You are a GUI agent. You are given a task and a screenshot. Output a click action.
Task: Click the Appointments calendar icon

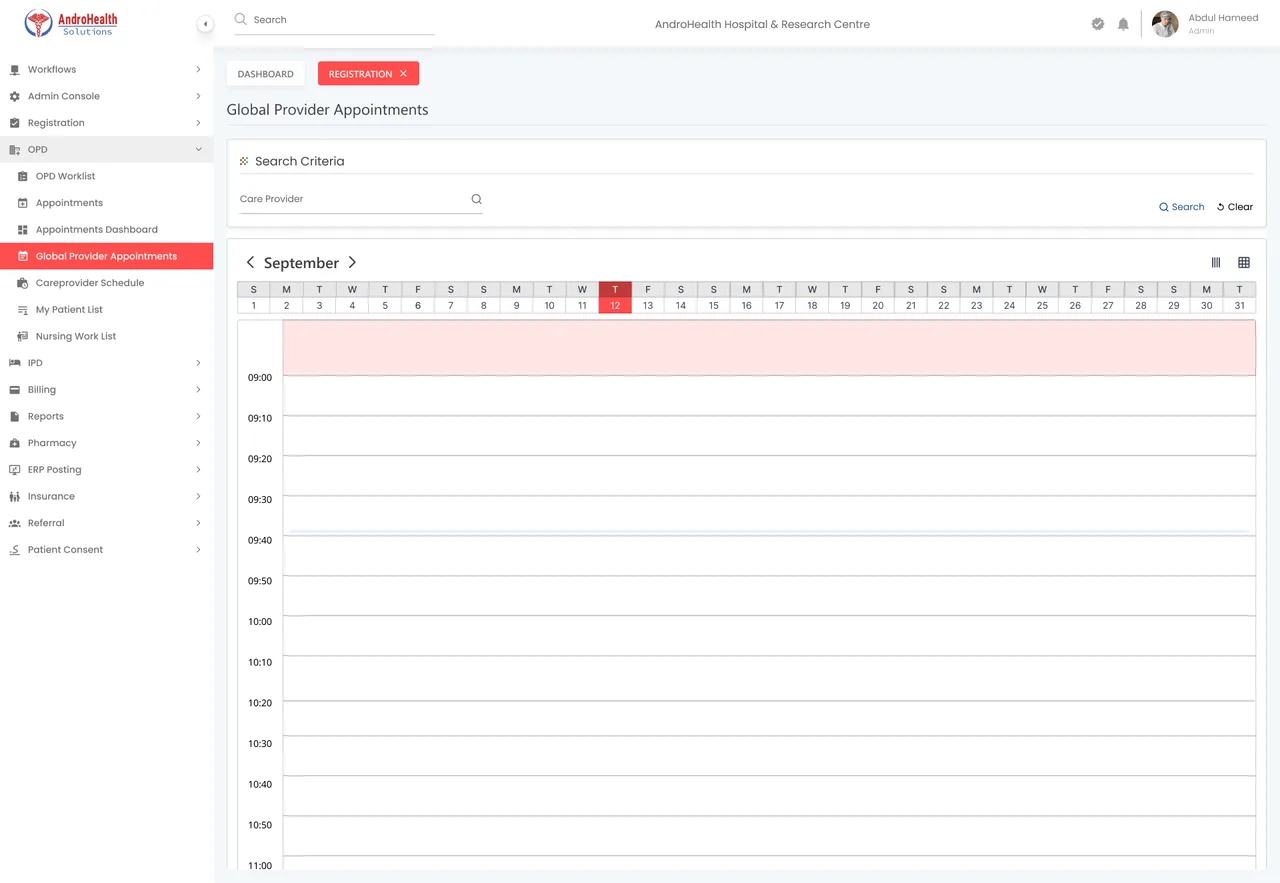tap(23, 203)
